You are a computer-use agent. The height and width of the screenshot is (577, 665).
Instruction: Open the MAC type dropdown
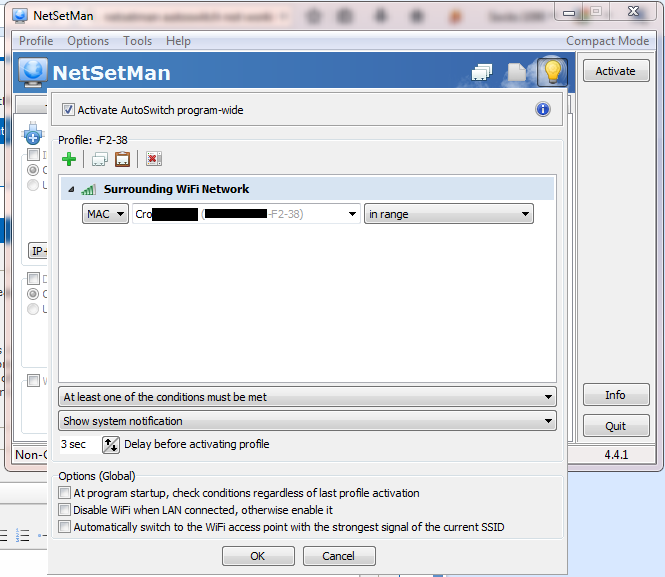tap(105, 214)
